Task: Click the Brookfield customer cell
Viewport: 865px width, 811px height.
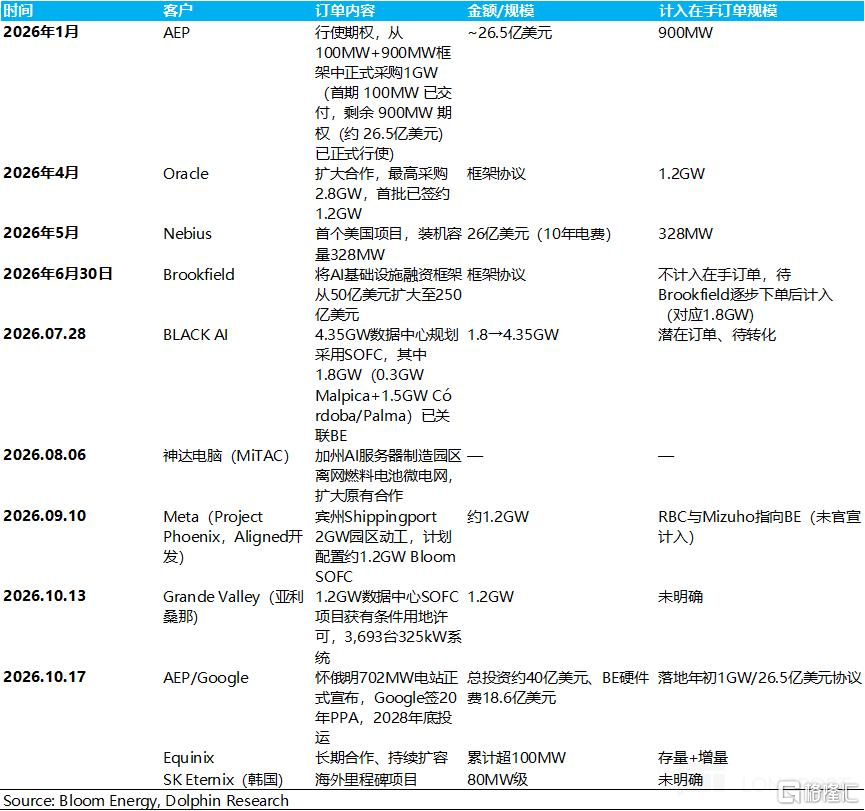Action: pos(199,274)
